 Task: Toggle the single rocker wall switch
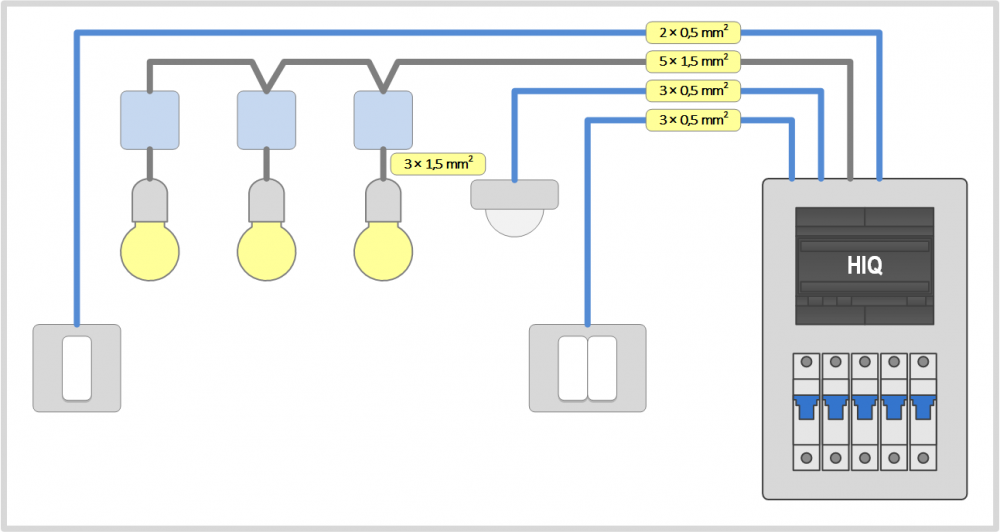77,369
